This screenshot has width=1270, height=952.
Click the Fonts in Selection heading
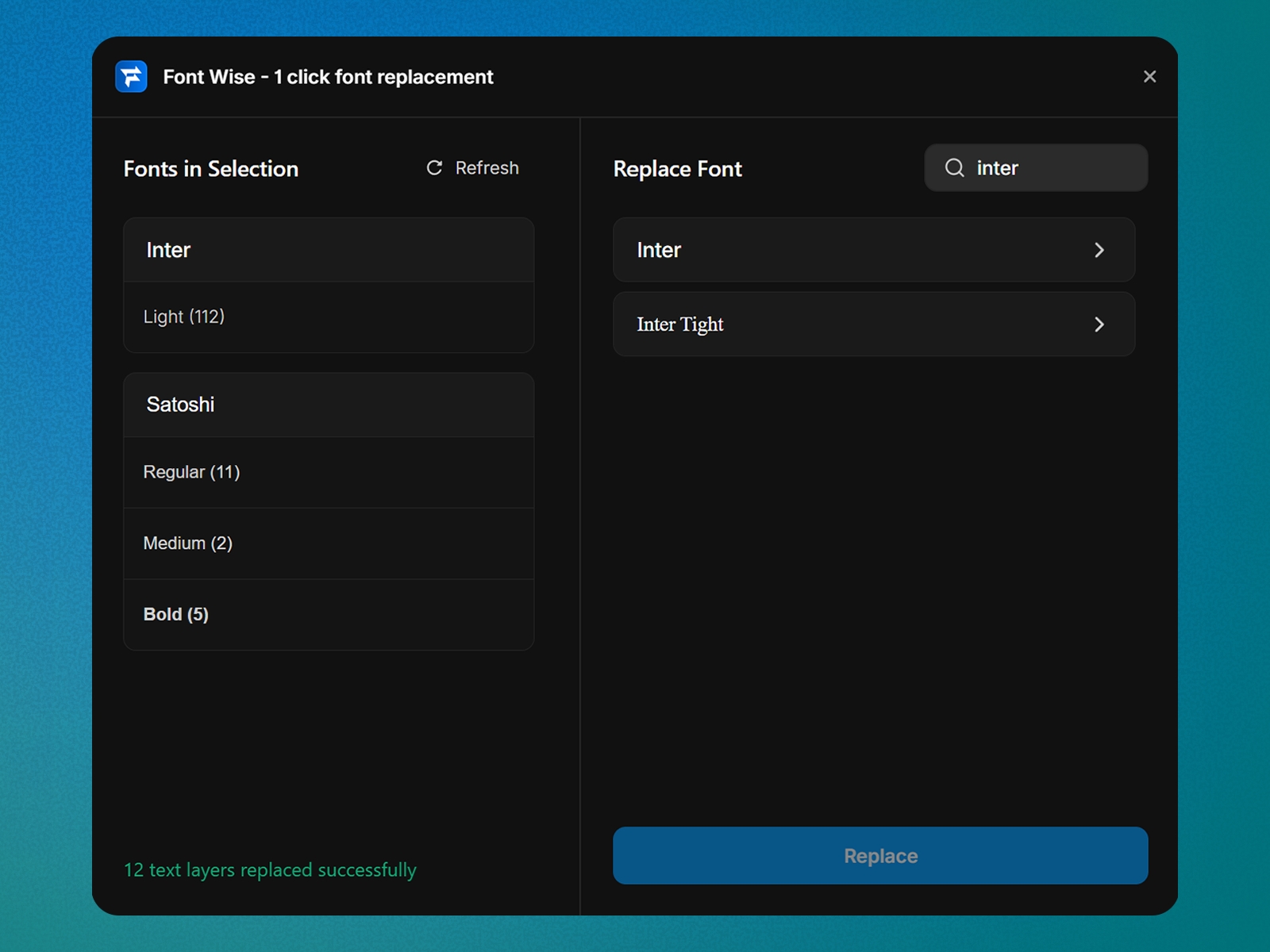pyautogui.click(x=210, y=168)
